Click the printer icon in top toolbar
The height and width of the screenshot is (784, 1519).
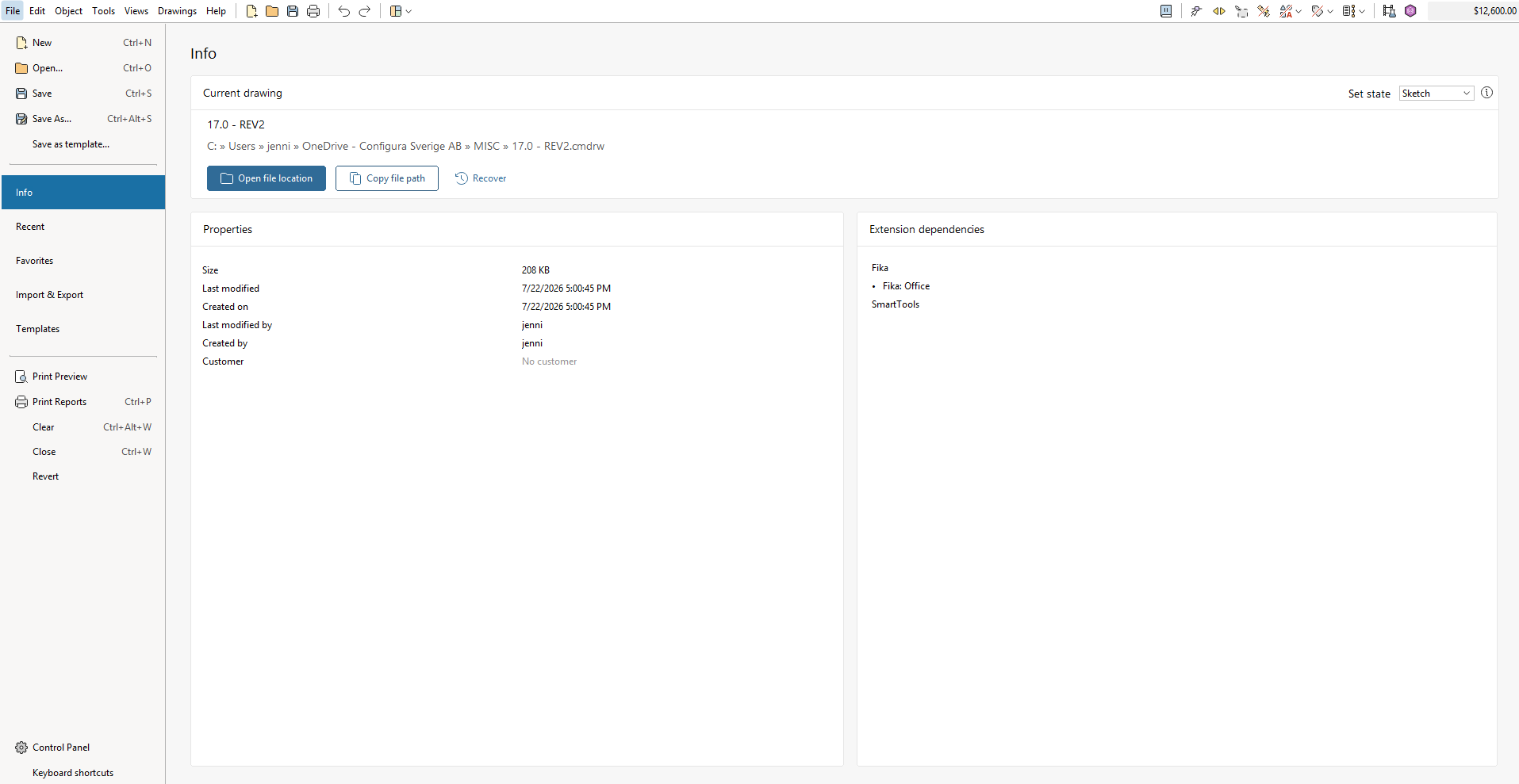click(313, 11)
